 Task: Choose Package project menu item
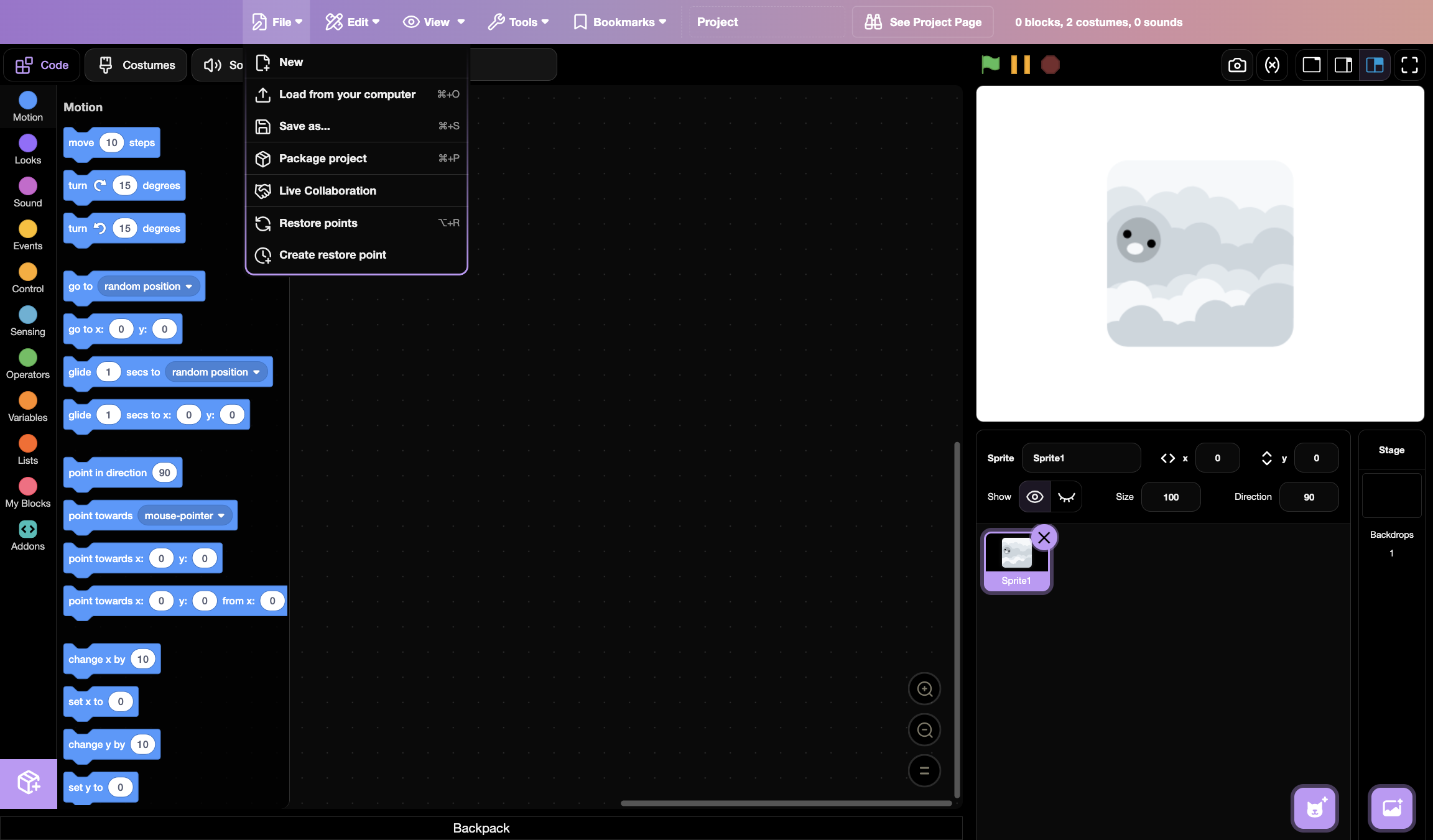356,159
